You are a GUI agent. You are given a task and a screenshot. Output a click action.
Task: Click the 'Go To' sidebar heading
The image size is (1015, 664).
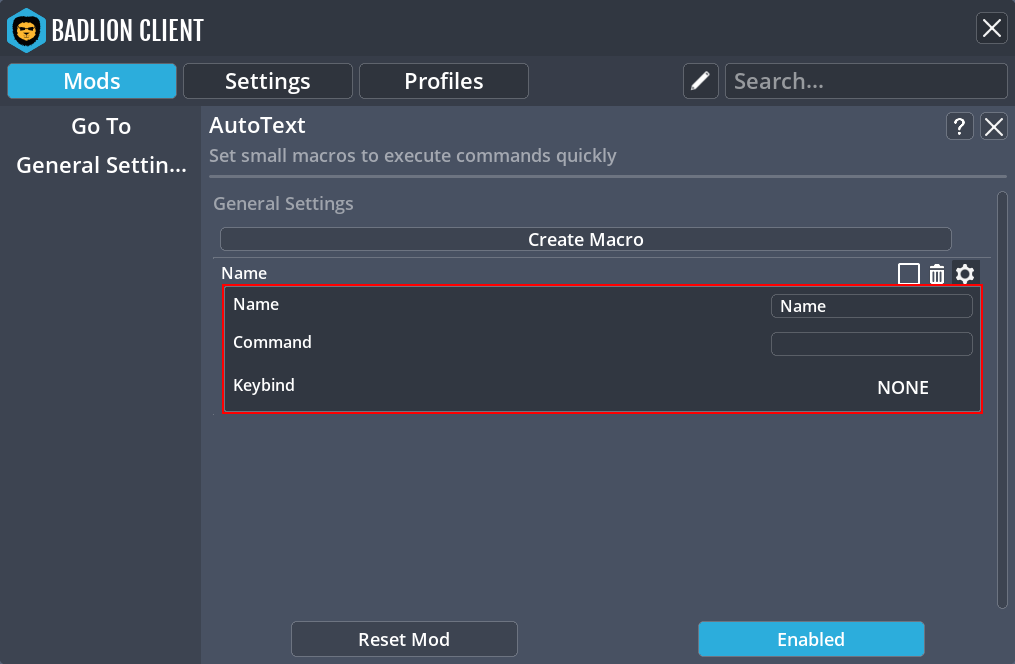tap(101, 126)
